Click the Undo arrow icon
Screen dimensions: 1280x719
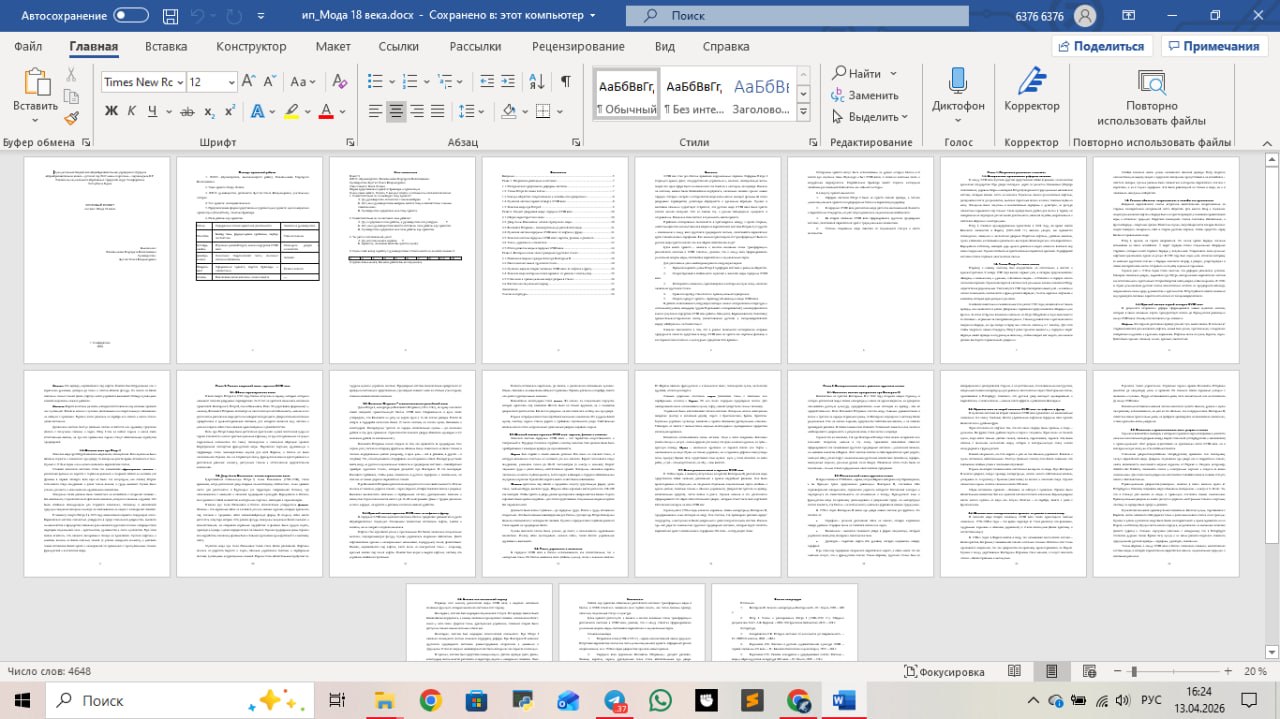[x=199, y=16]
